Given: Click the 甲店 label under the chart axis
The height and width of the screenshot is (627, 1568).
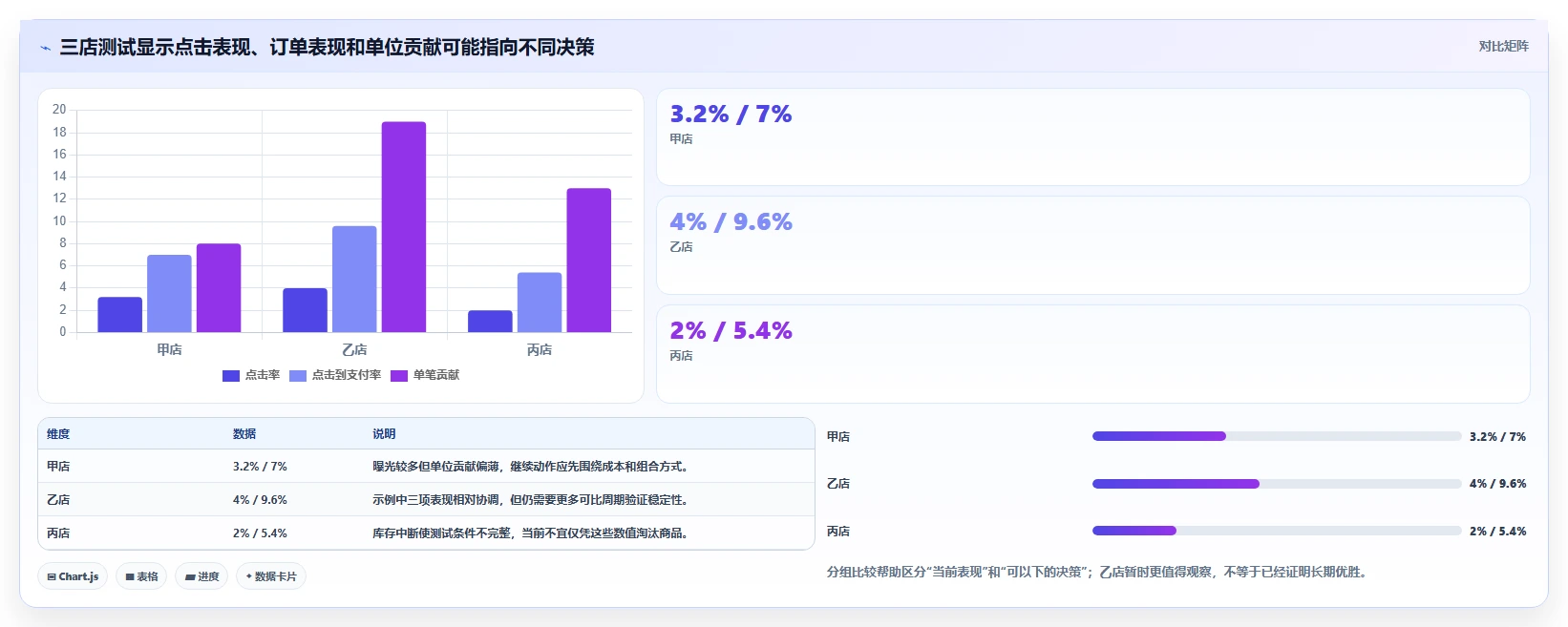Looking at the screenshot, I should pos(169,350).
